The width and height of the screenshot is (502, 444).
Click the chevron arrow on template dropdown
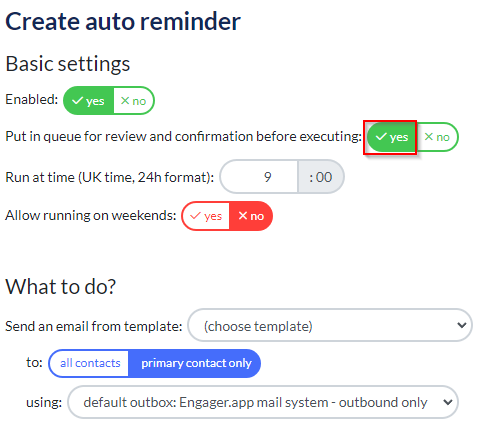(462, 325)
